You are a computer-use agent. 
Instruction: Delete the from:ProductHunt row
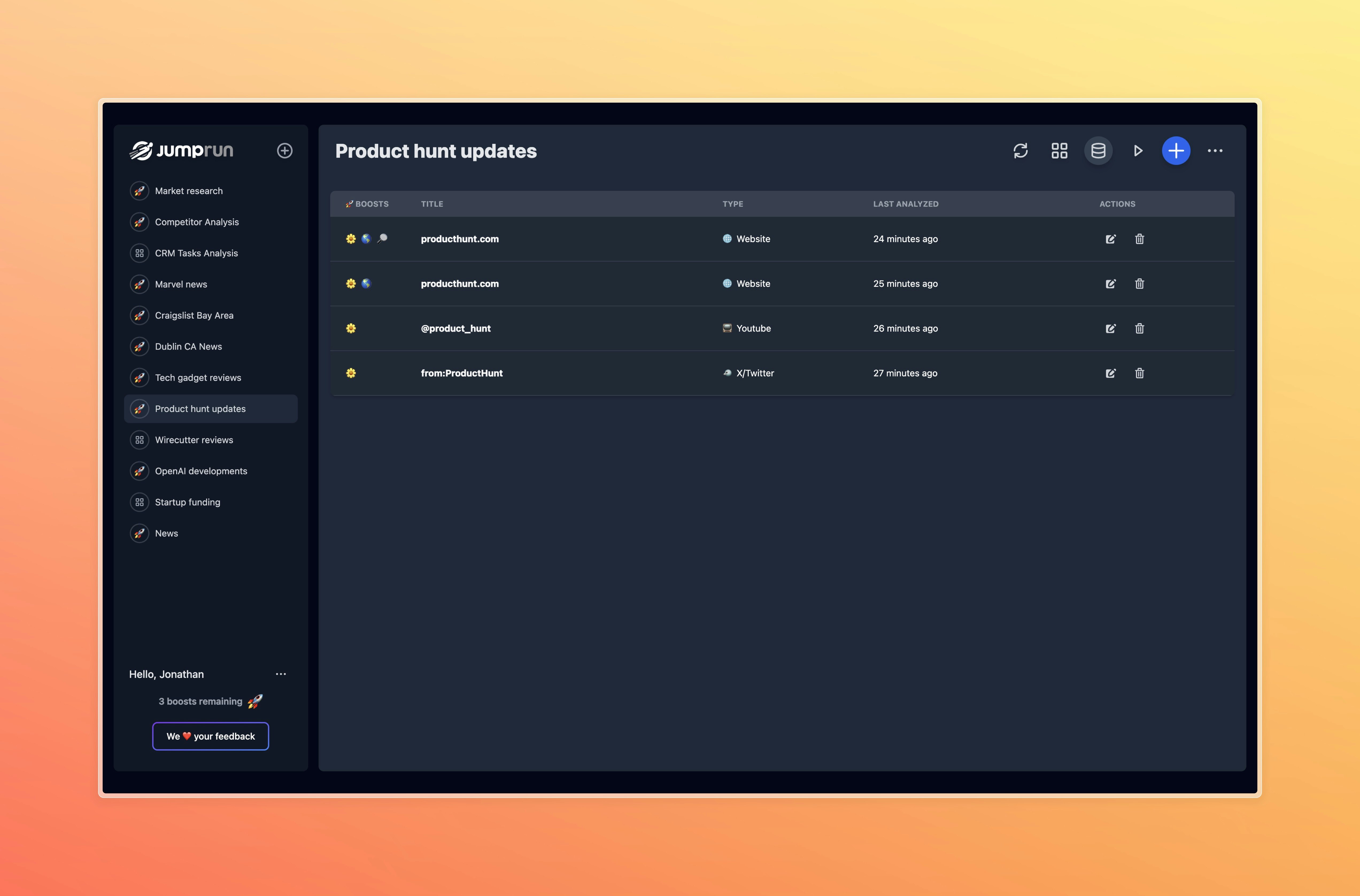[x=1139, y=373]
